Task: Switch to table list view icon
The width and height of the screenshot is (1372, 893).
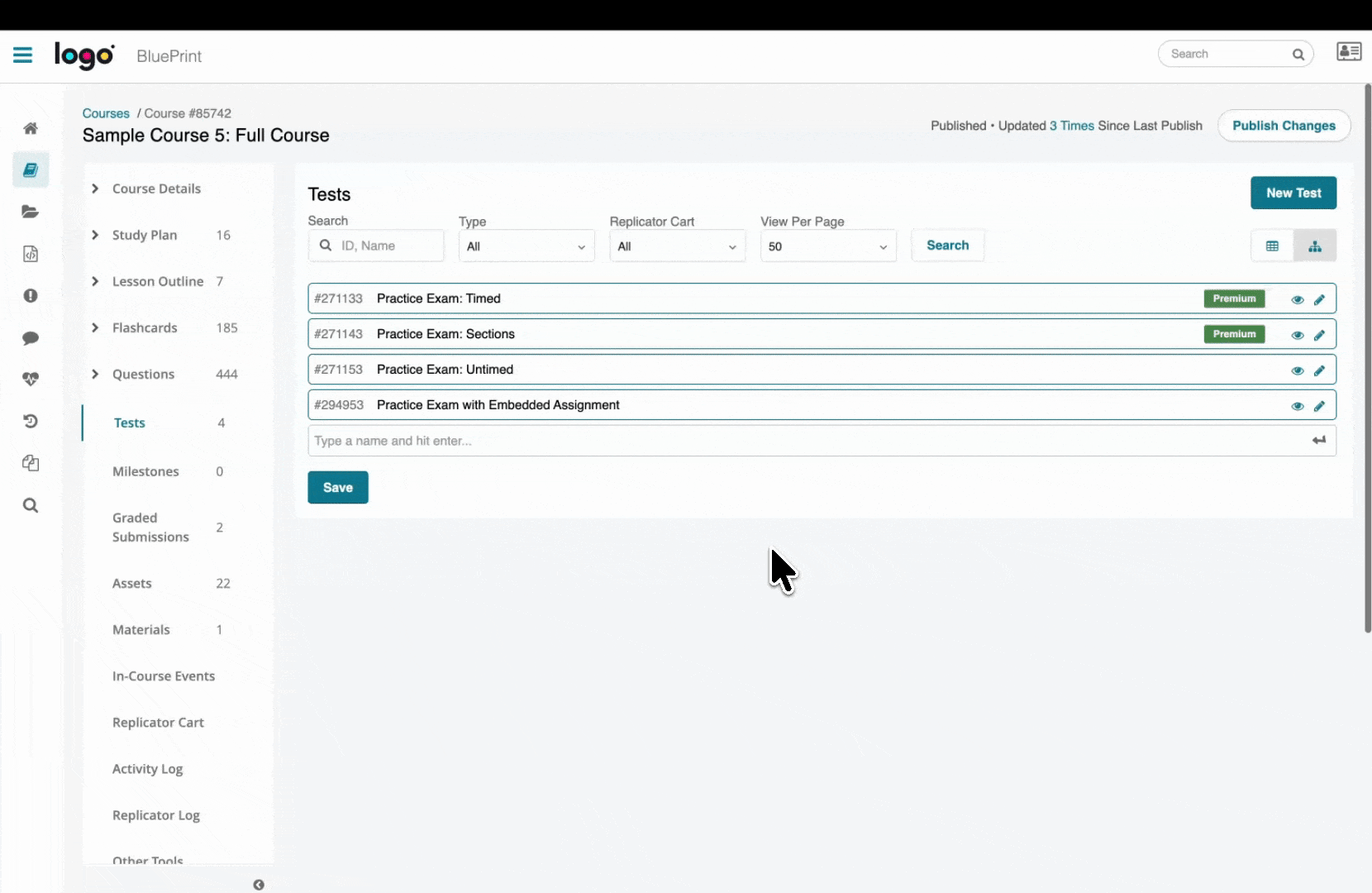Action: coord(1272,246)
